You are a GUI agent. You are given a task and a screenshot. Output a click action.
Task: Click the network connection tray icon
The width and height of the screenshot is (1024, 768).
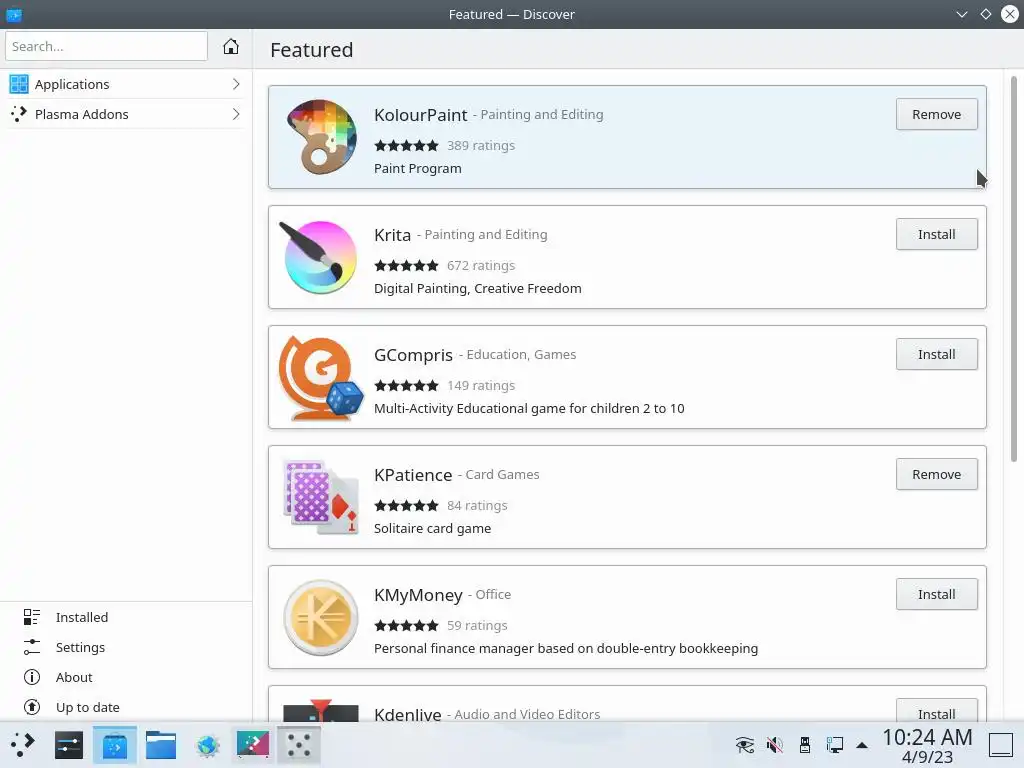point(835,744)
